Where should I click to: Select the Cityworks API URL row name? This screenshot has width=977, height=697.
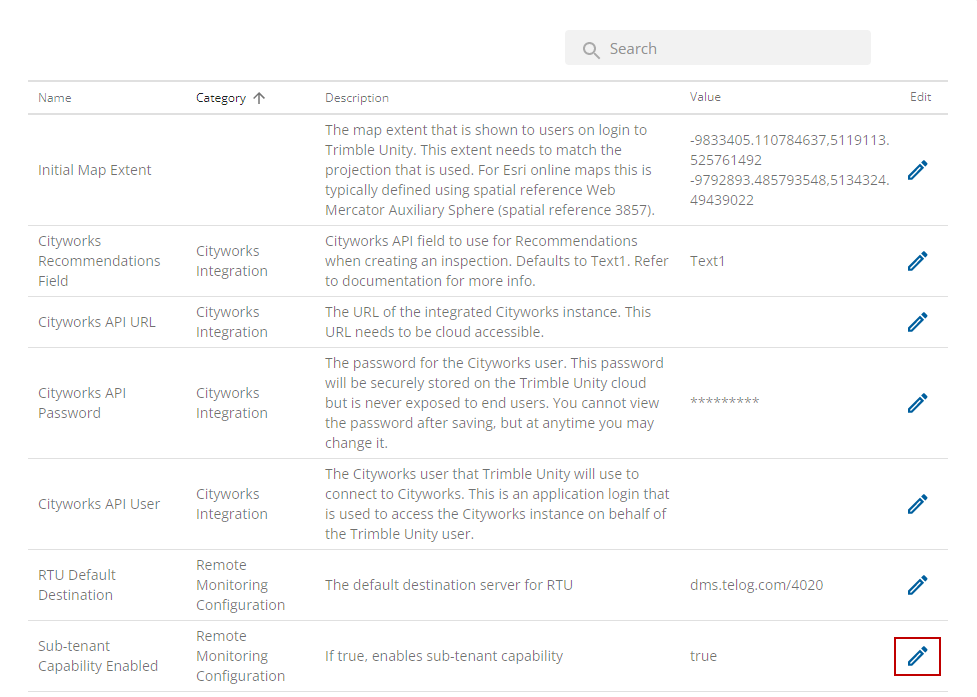[97, 322]
